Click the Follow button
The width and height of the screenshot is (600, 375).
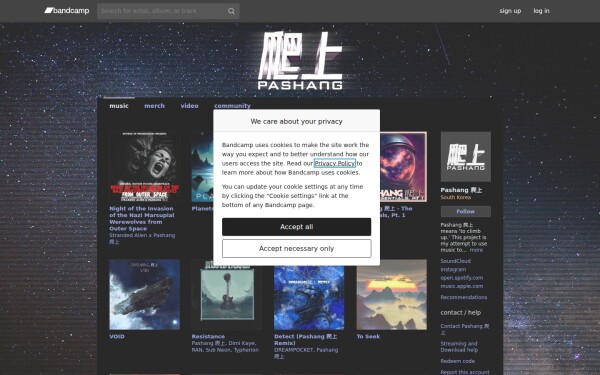tap(466, 211)
